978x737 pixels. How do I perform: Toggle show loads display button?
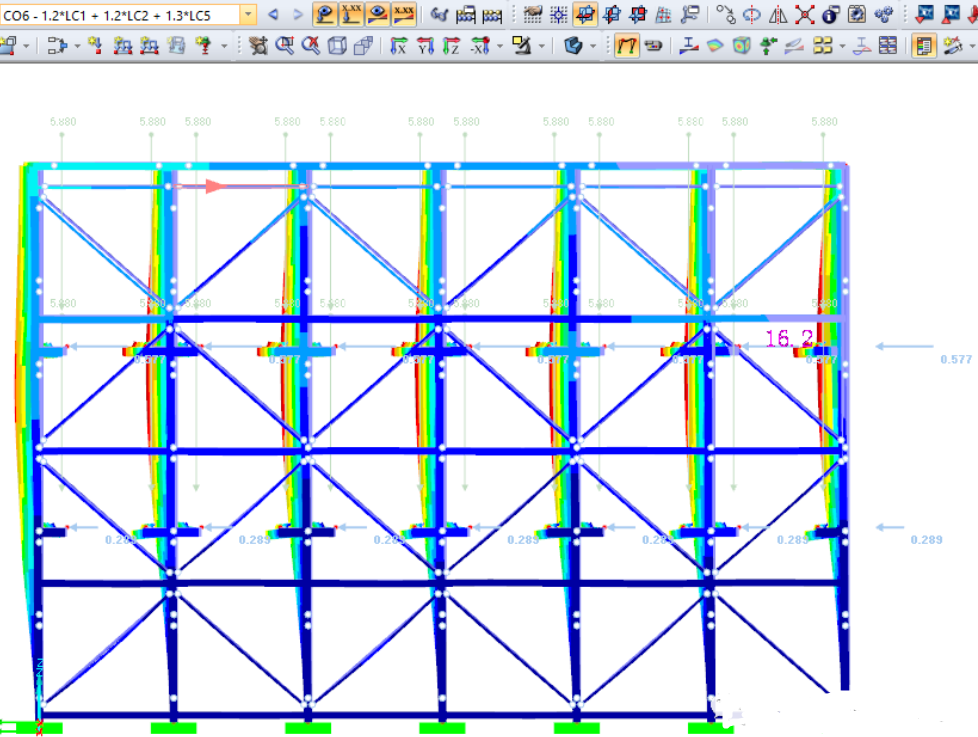tap(324, 15)
